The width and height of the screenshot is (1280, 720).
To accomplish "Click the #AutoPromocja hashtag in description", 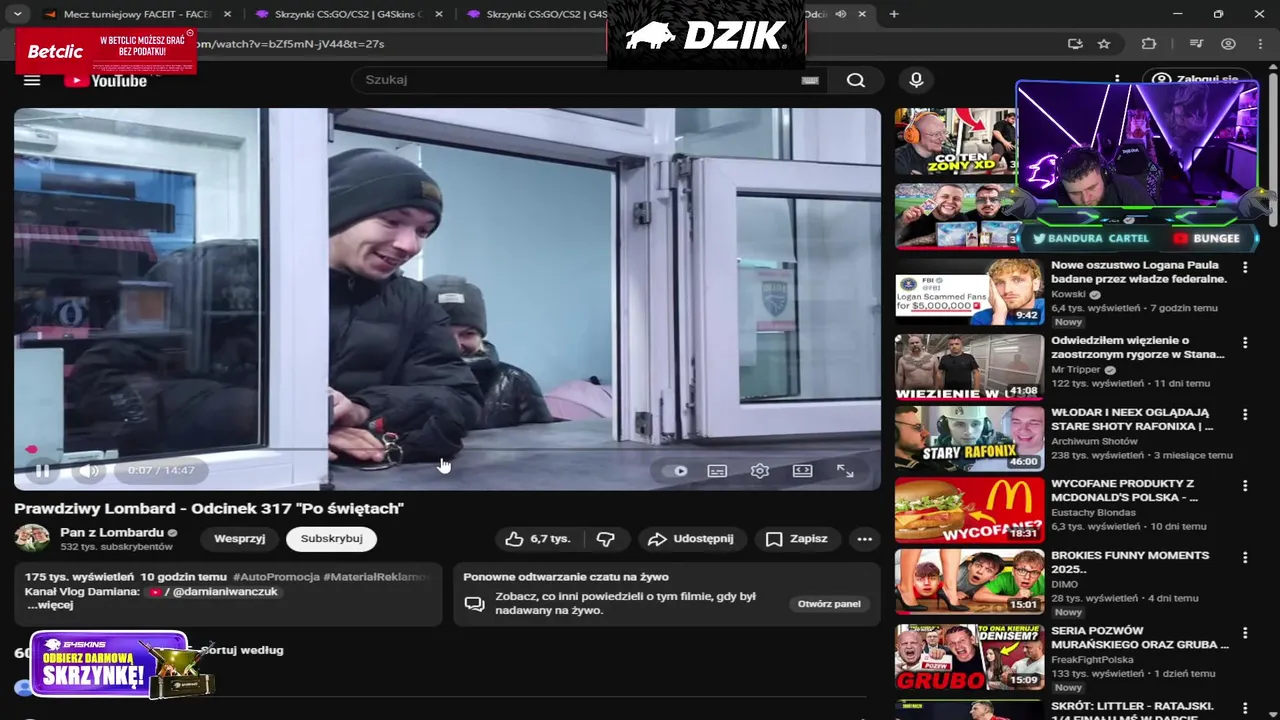I will coord(277,577).
